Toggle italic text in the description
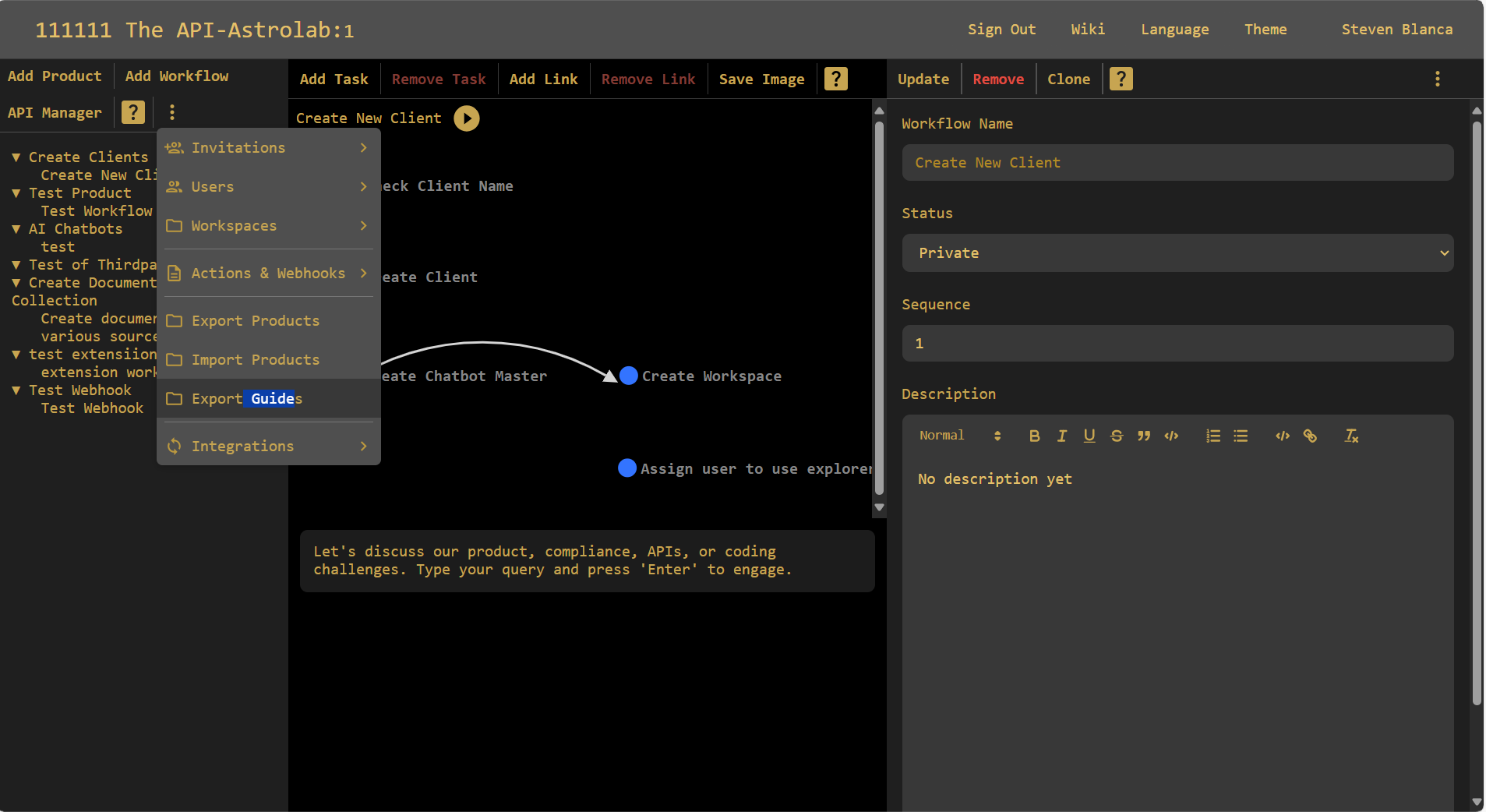The width and height of the screenshot is (1486, 812). point(1061,436)
